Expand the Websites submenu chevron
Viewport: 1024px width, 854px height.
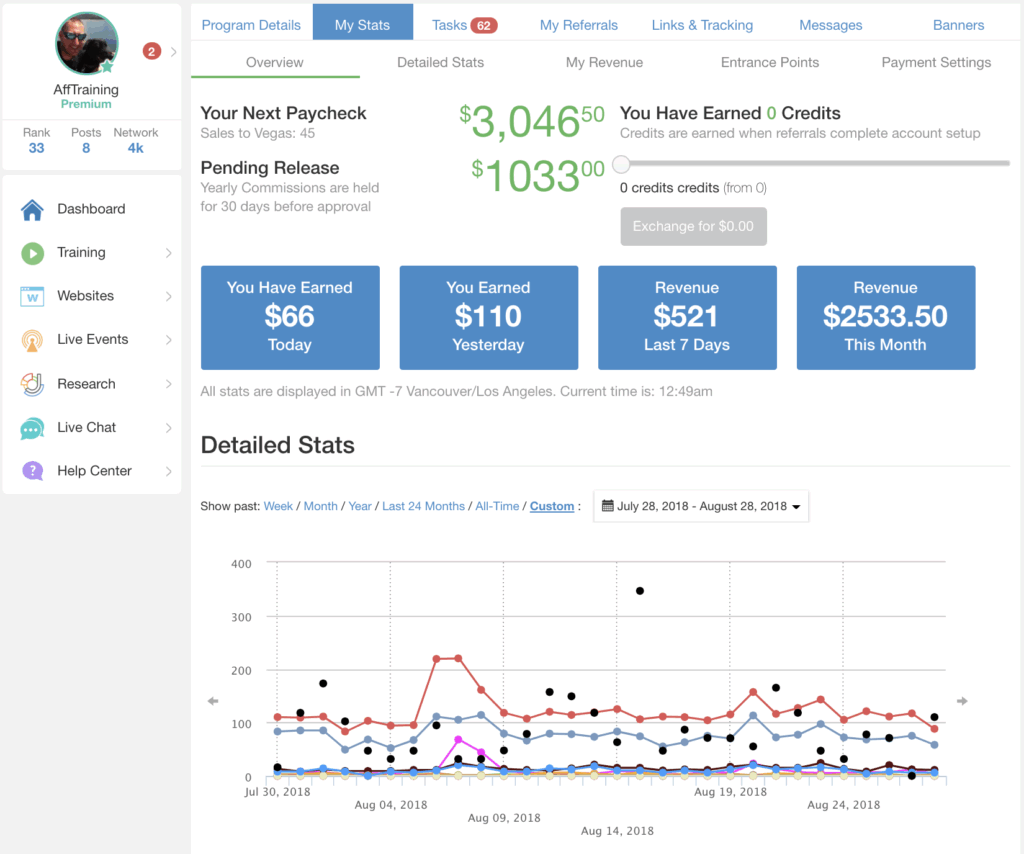pos(168,296)
